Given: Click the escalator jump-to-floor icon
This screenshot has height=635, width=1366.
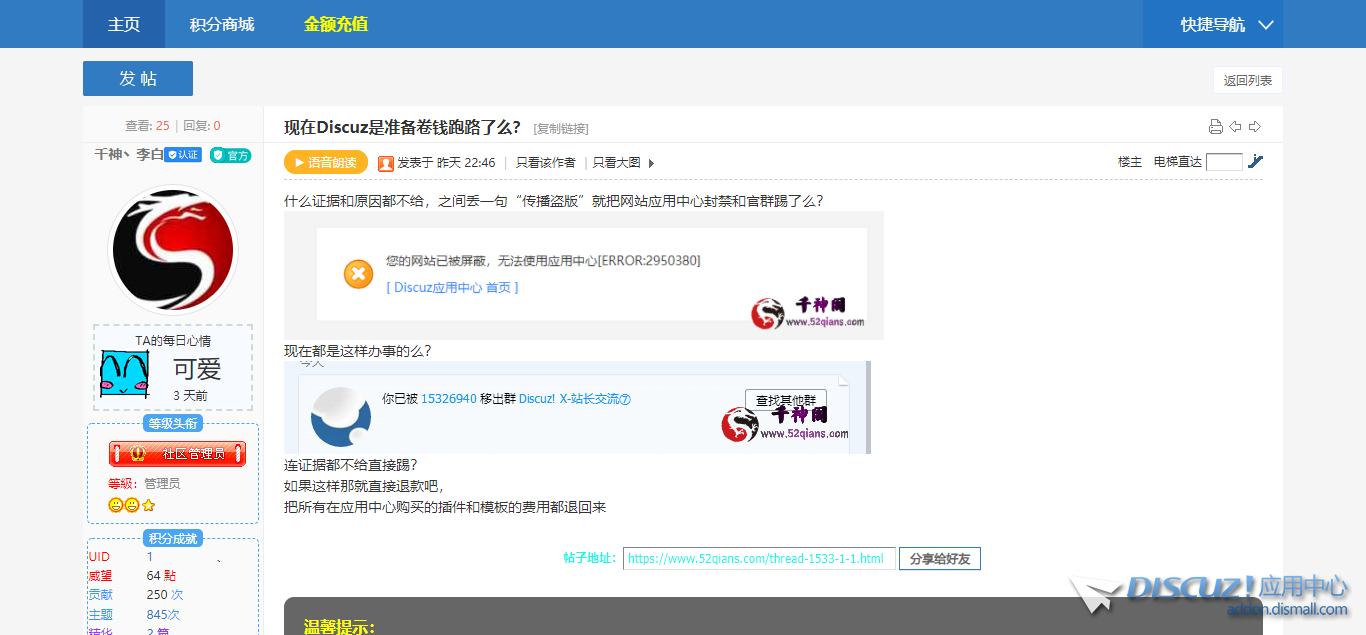Looking at the screenshot, I should pyautogui.click(x=1256, y=162).
